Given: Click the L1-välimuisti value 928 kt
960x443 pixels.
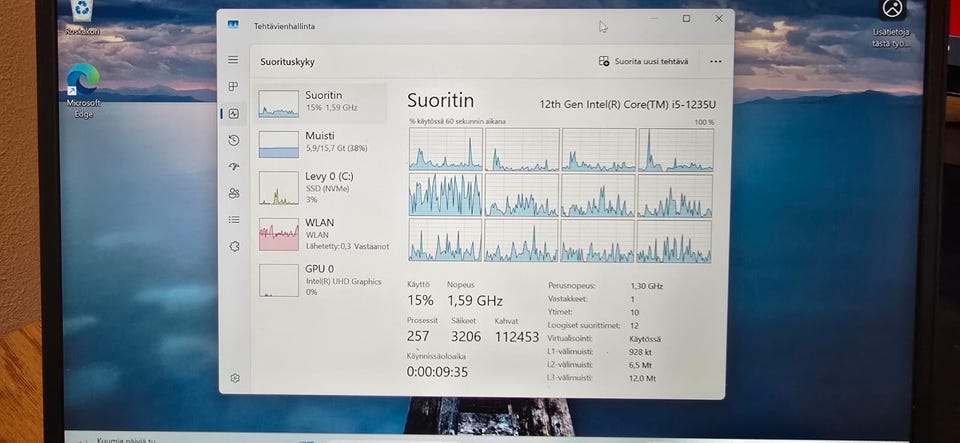Looking at the screenshot, I should tap(640, 352).
